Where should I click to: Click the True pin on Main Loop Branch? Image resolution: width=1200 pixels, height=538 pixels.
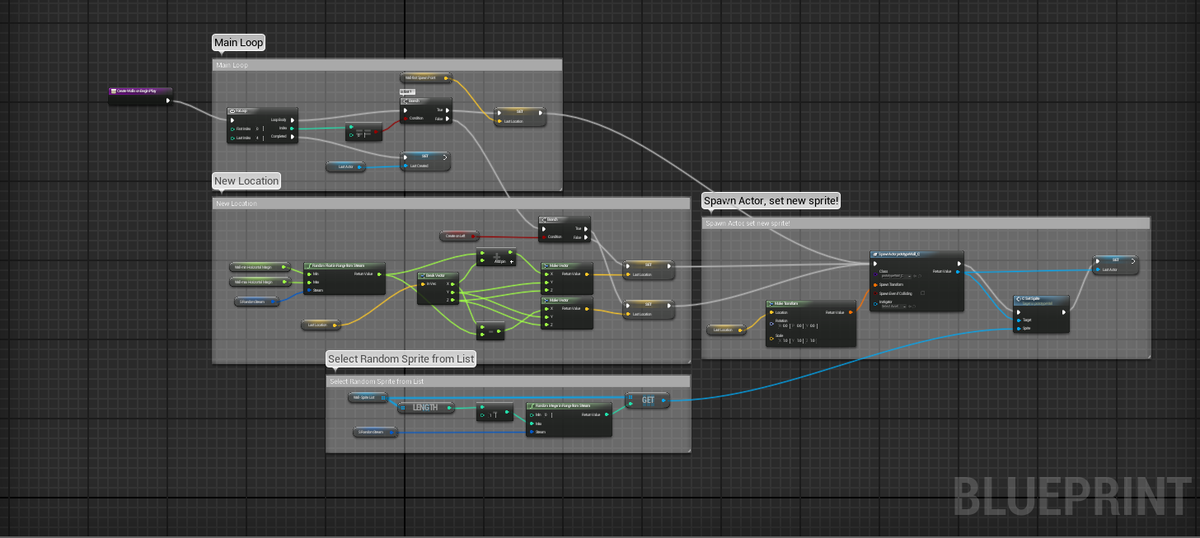(447, 110)
